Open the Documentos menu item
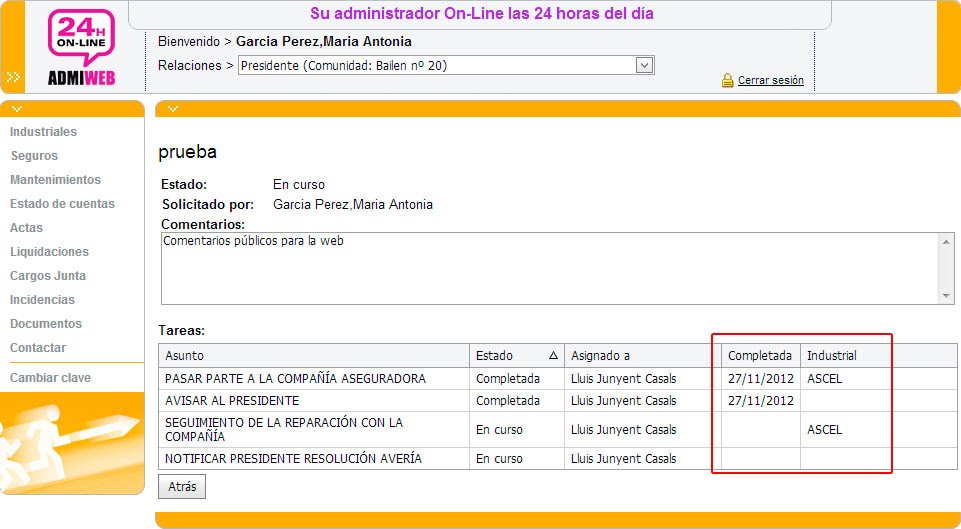The image size is (961, 529). pyautogui.click(x=46, y=324)
